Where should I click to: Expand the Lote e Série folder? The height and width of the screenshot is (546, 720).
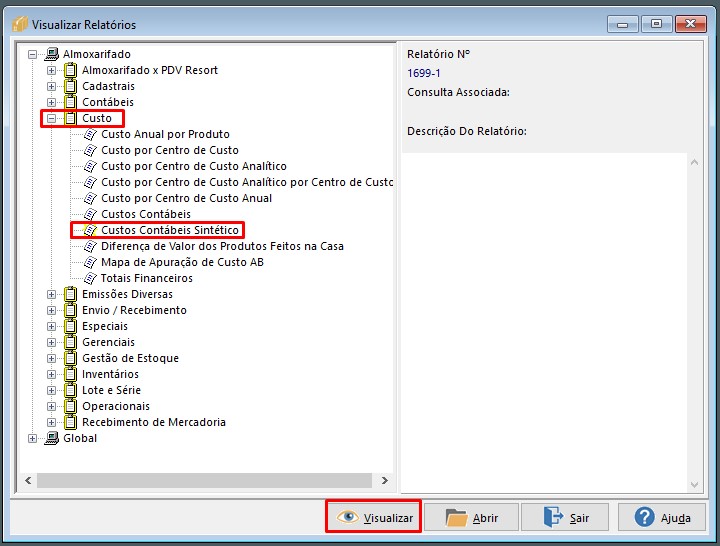click(51, 390)
